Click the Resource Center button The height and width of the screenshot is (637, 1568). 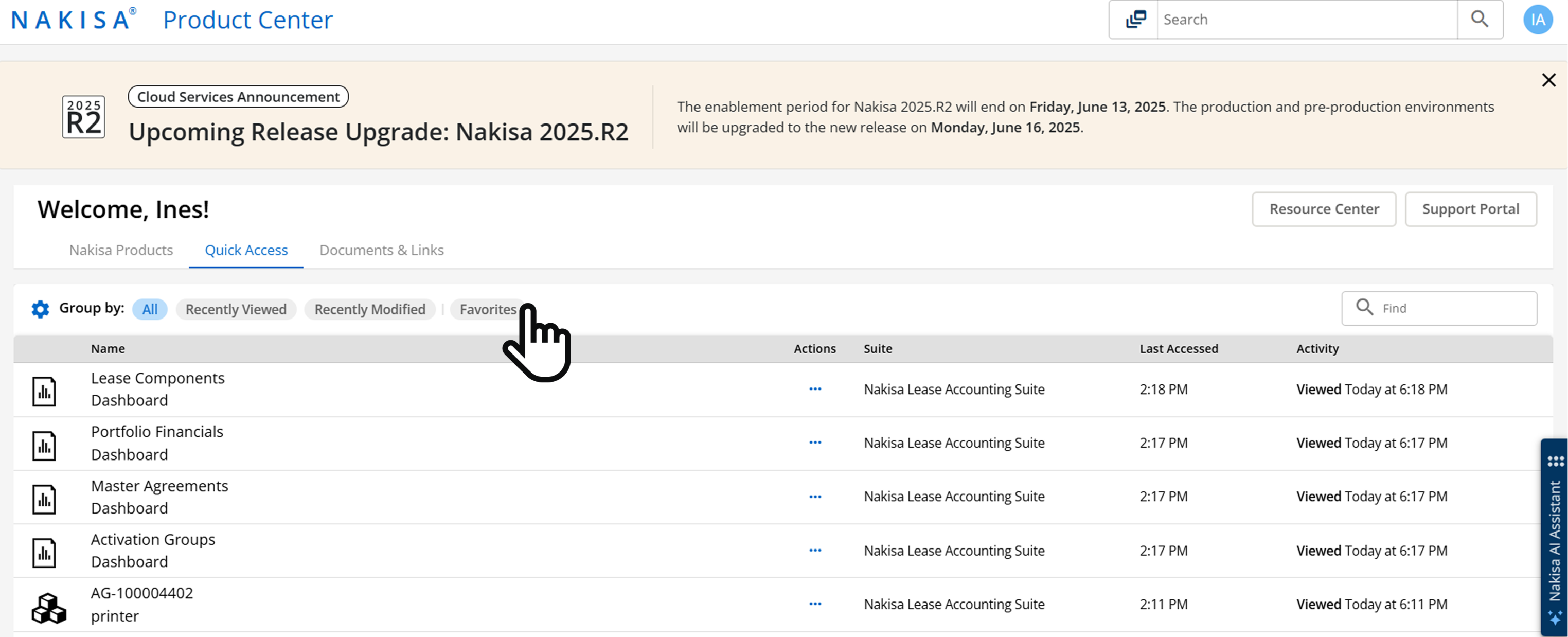[1324, 209]
